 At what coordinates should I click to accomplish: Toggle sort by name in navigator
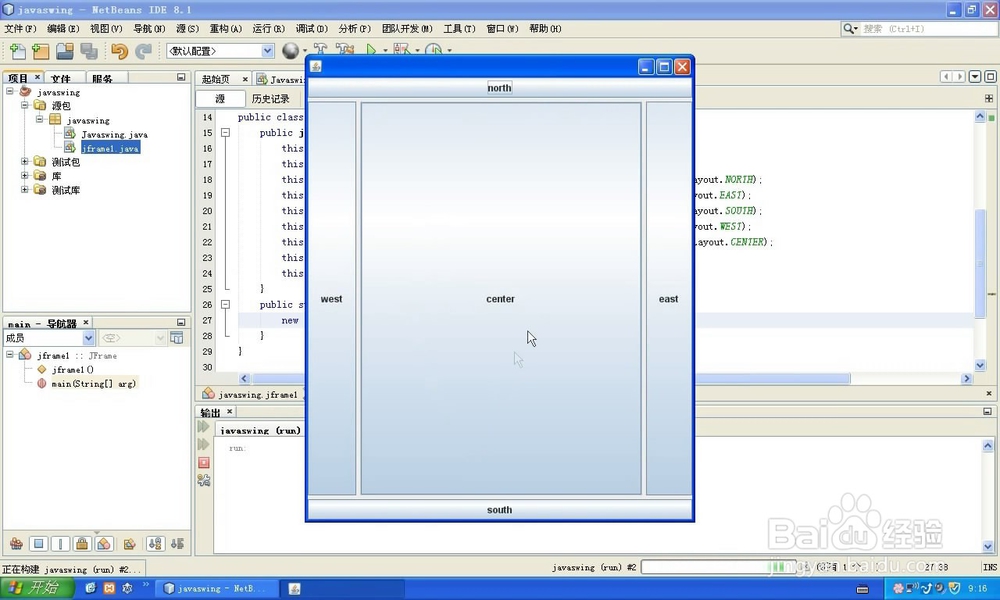pos(155,544)
